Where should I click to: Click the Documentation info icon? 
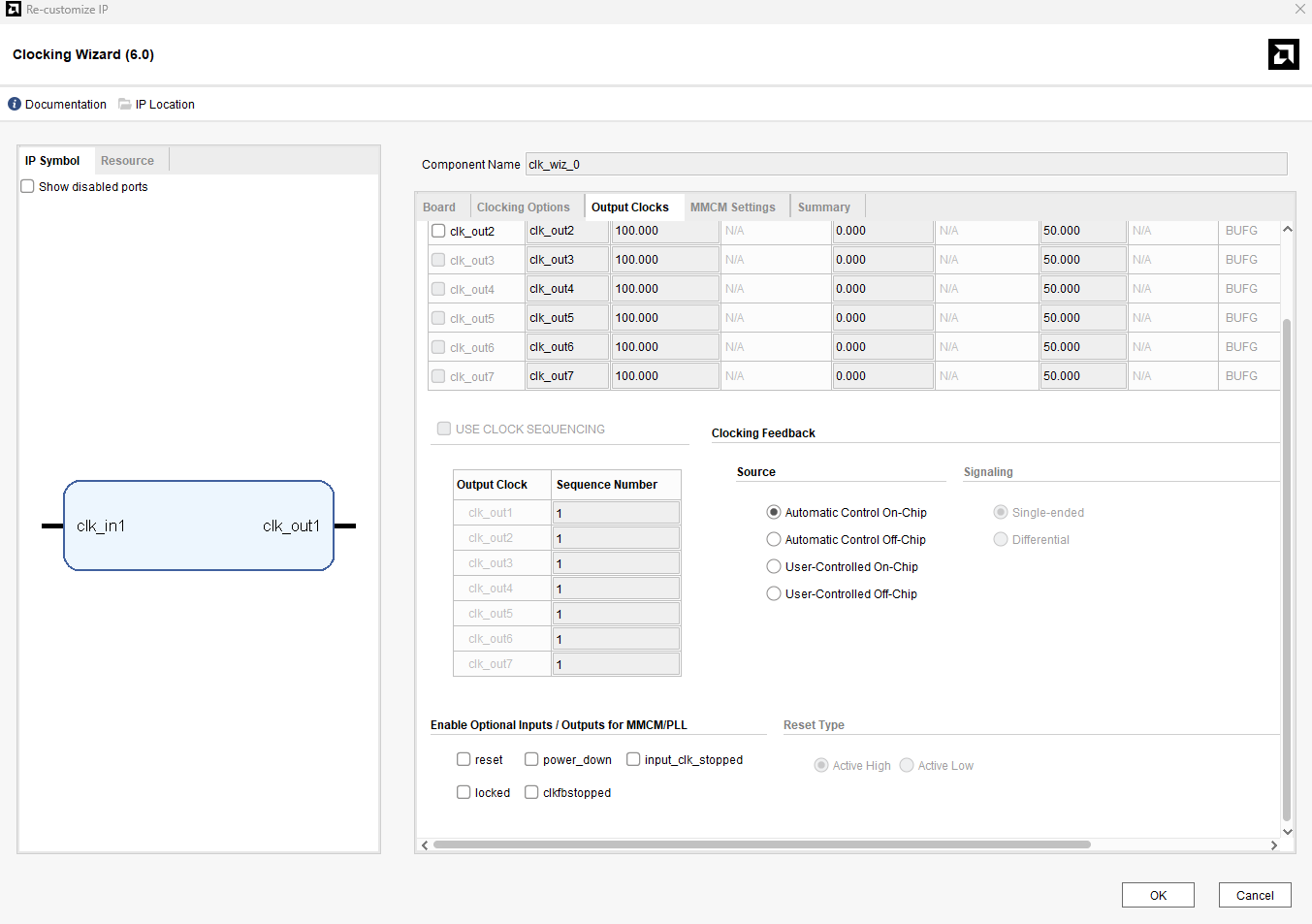(15, 105)
